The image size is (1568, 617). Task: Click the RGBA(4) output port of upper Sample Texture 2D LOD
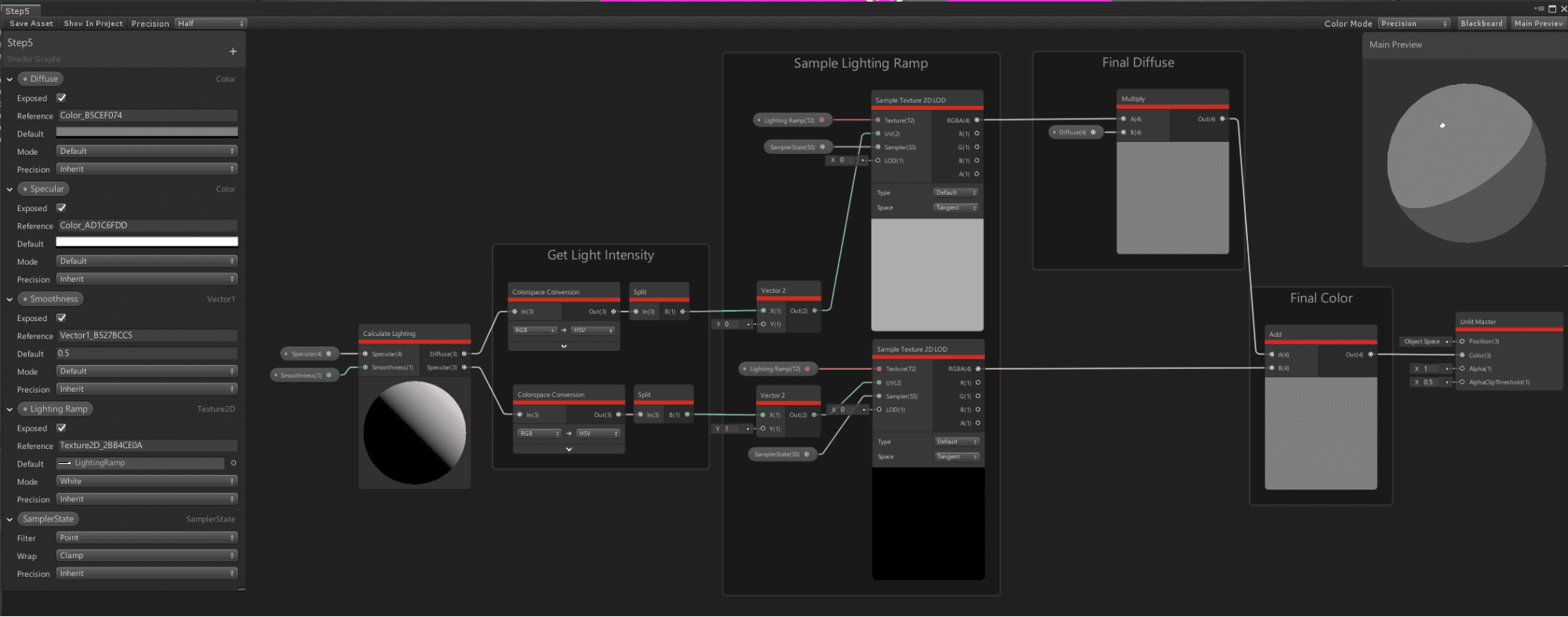[977, 120]
